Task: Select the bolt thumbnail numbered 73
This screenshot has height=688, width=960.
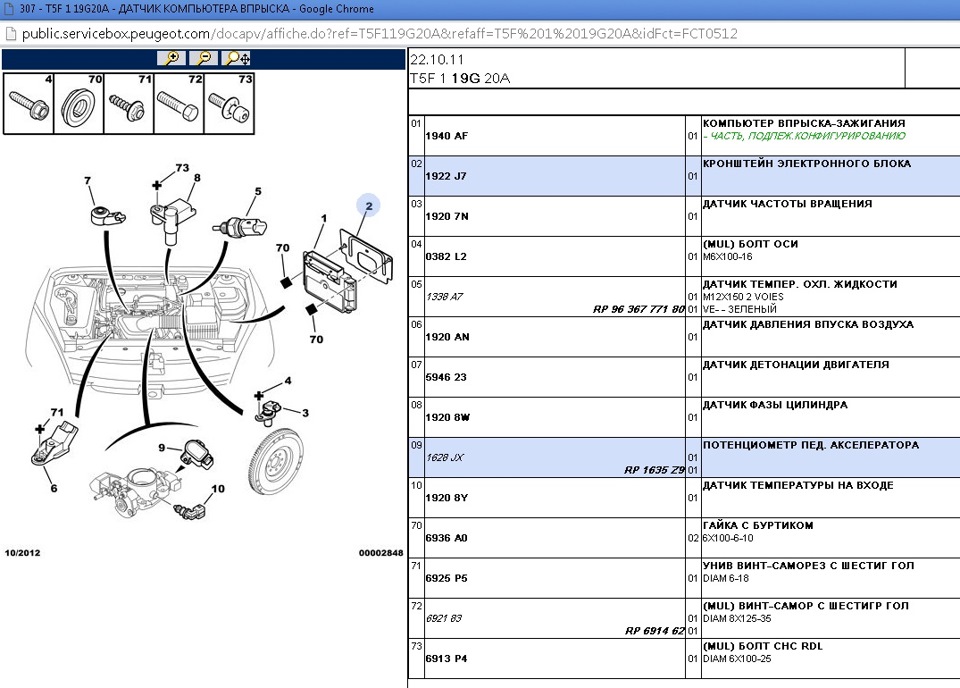Action: click(x=229, y=103)
